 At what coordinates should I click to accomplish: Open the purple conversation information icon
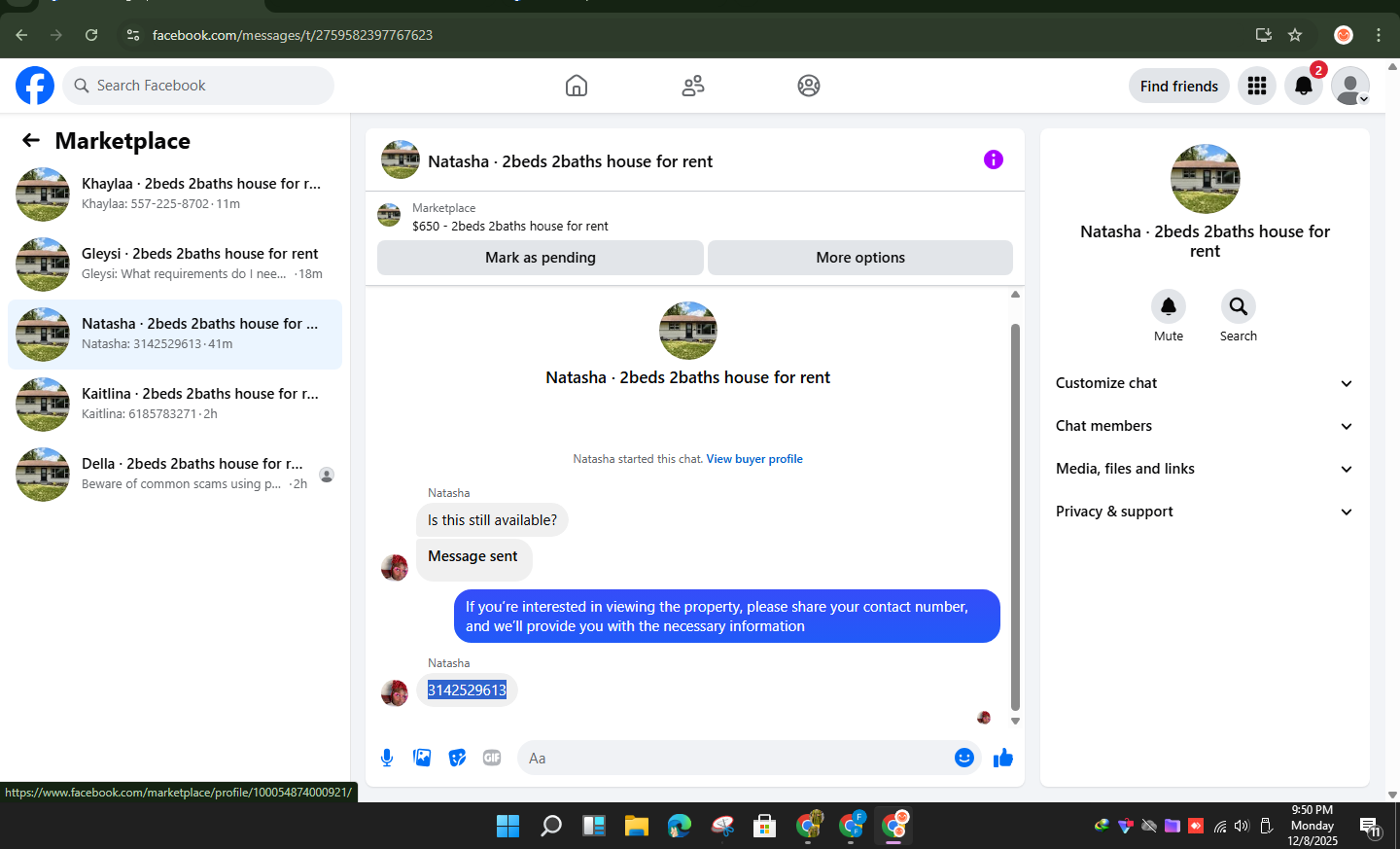point(993,159)
